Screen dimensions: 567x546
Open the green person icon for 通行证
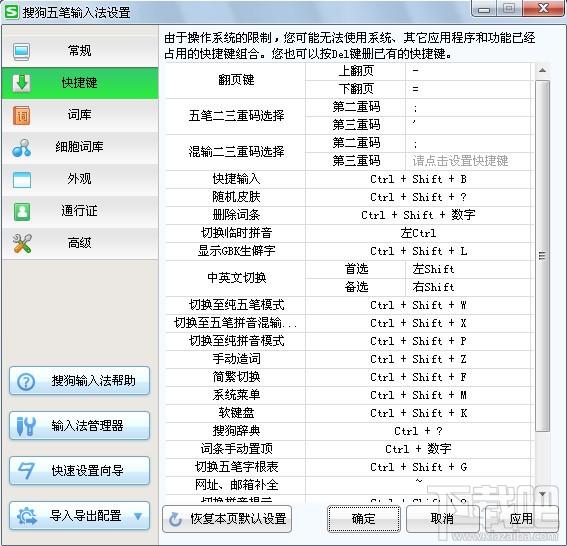(22, 212)
